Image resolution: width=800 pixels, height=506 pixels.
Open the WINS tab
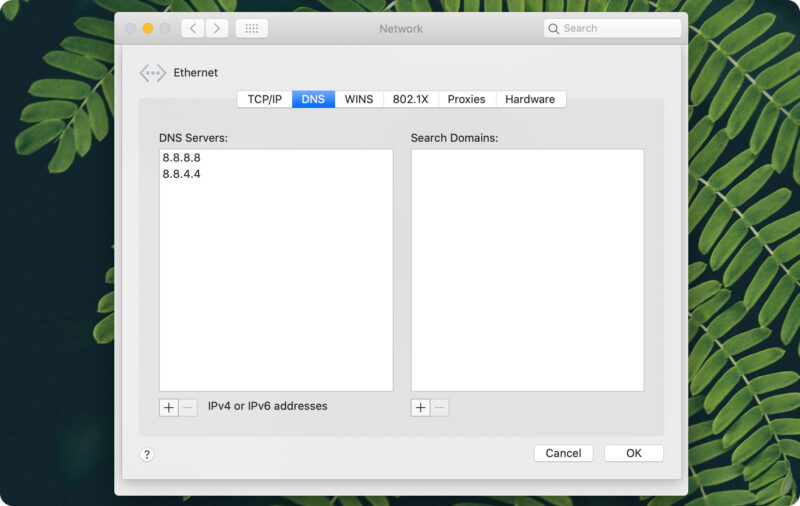point(359,99)
